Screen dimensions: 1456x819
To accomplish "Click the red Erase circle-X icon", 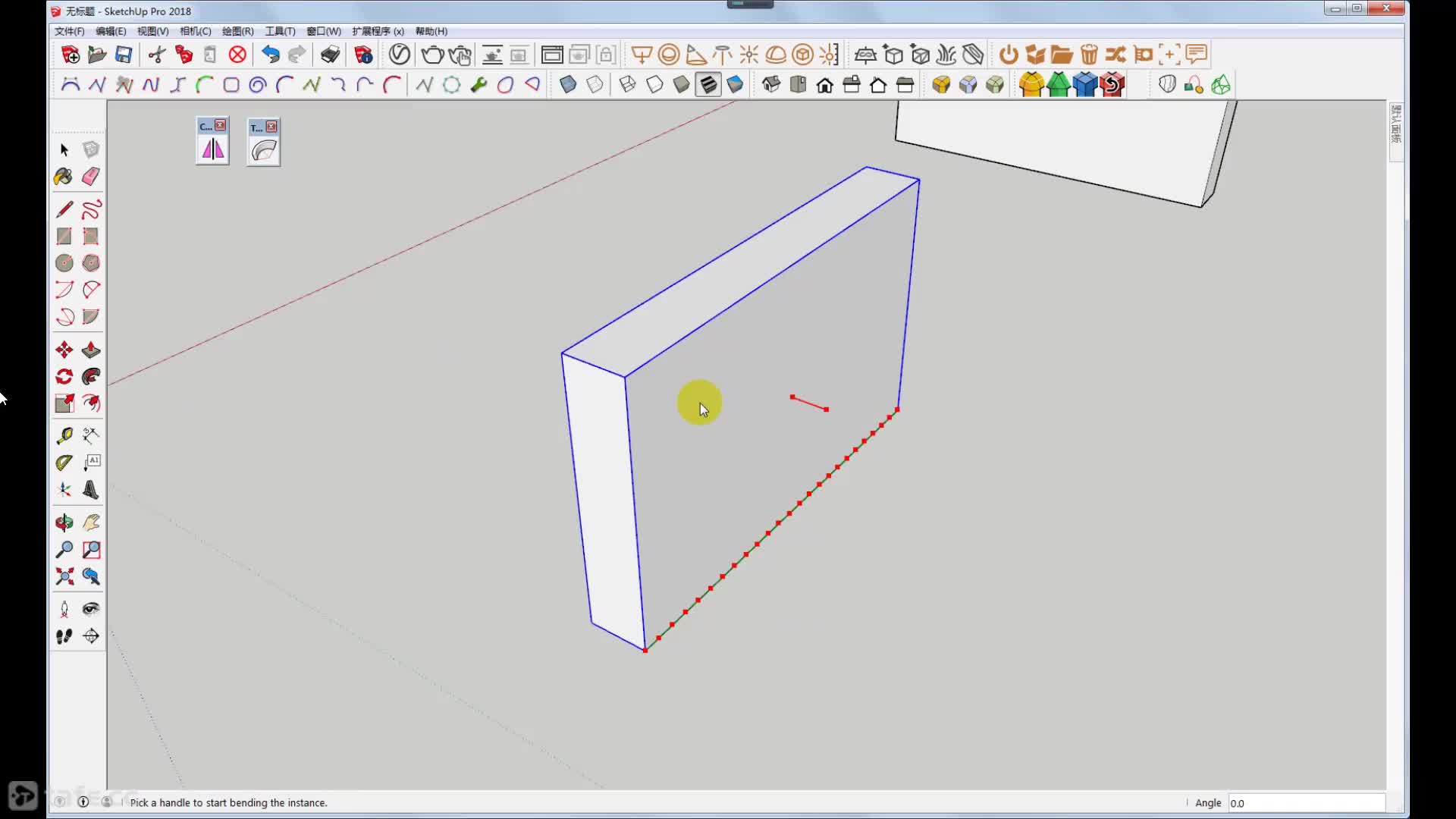I will pyautogui.click(x=237, y=55).
